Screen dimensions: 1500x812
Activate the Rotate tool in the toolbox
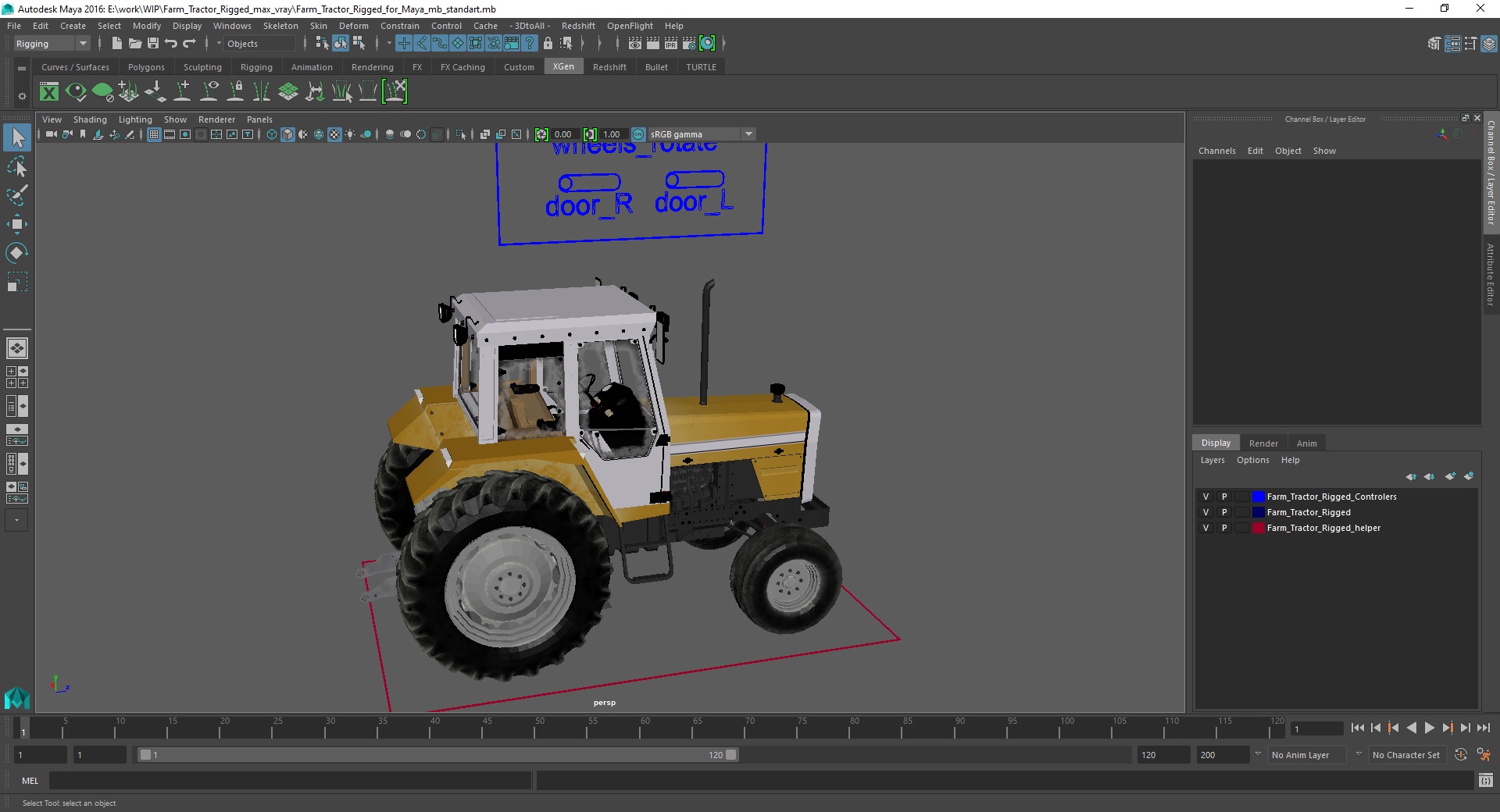(17, 253)
